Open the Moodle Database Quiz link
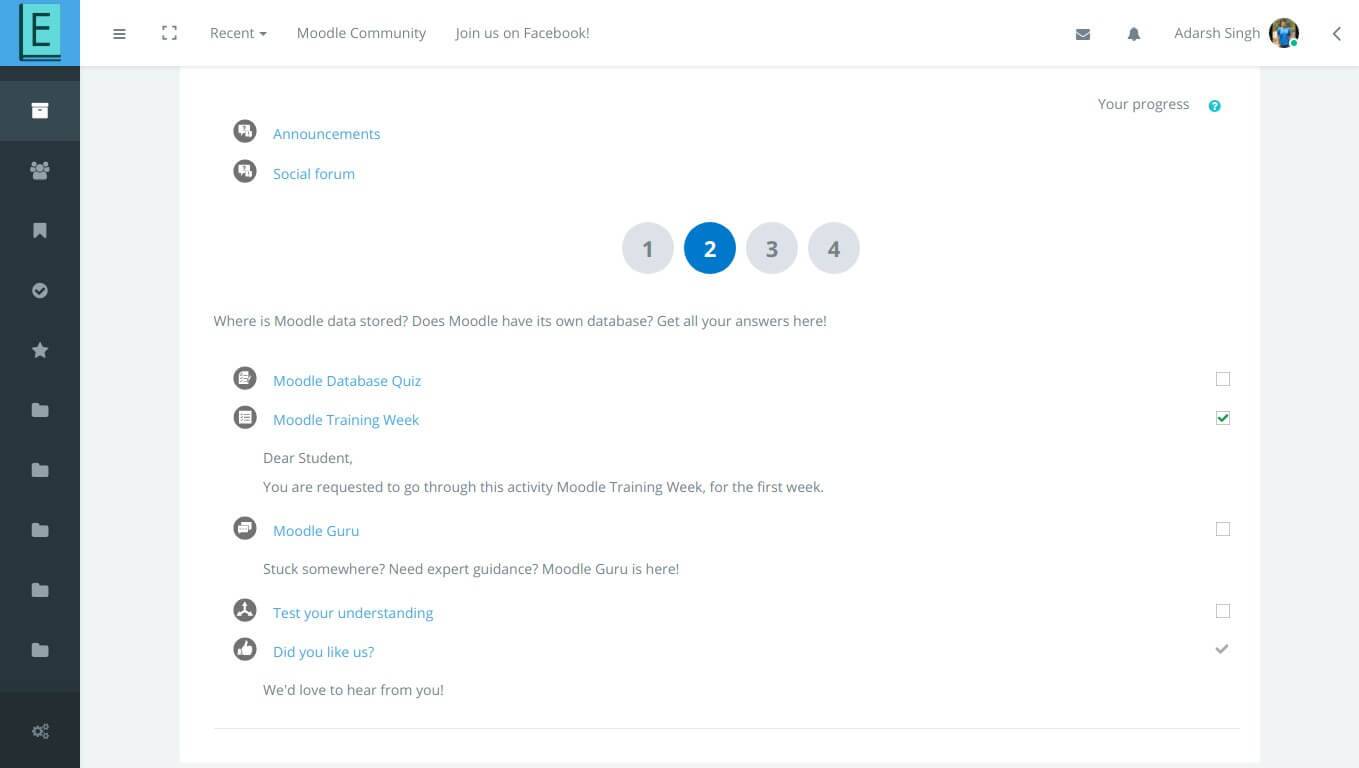Screen dimensions: 1359x768 pos(347,381)
